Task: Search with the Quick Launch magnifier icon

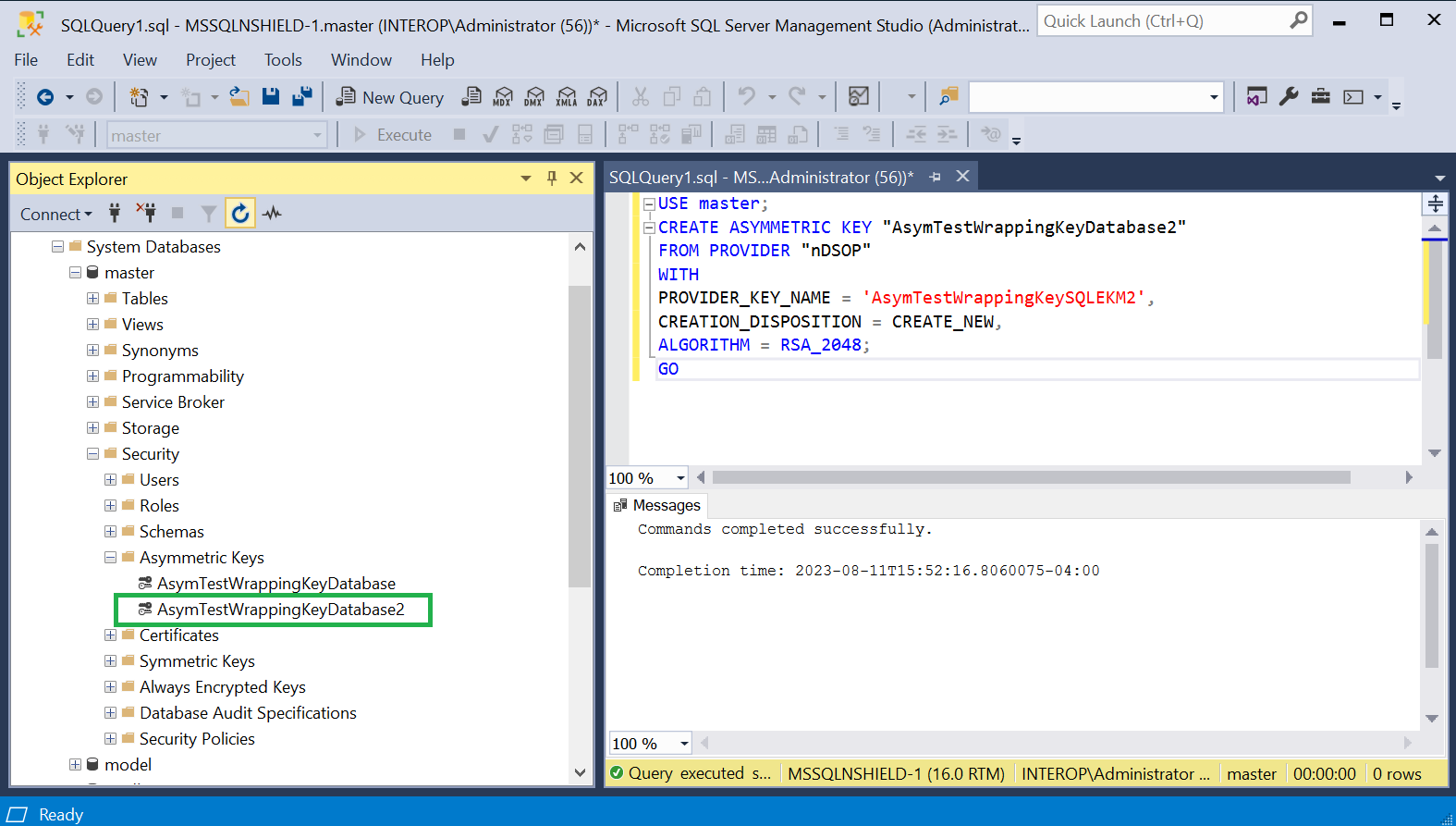Action: click(x=1299, y=20)
